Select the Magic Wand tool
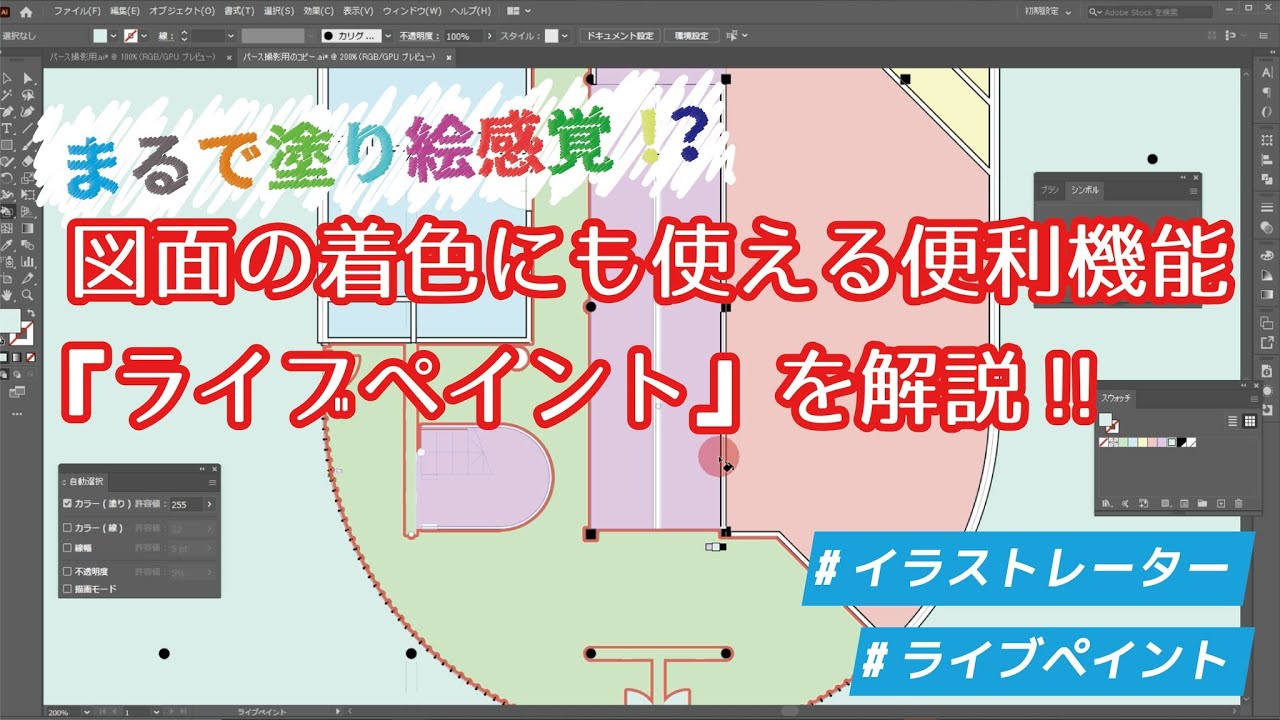The image size is (1280, 720). tap(7, 94)
